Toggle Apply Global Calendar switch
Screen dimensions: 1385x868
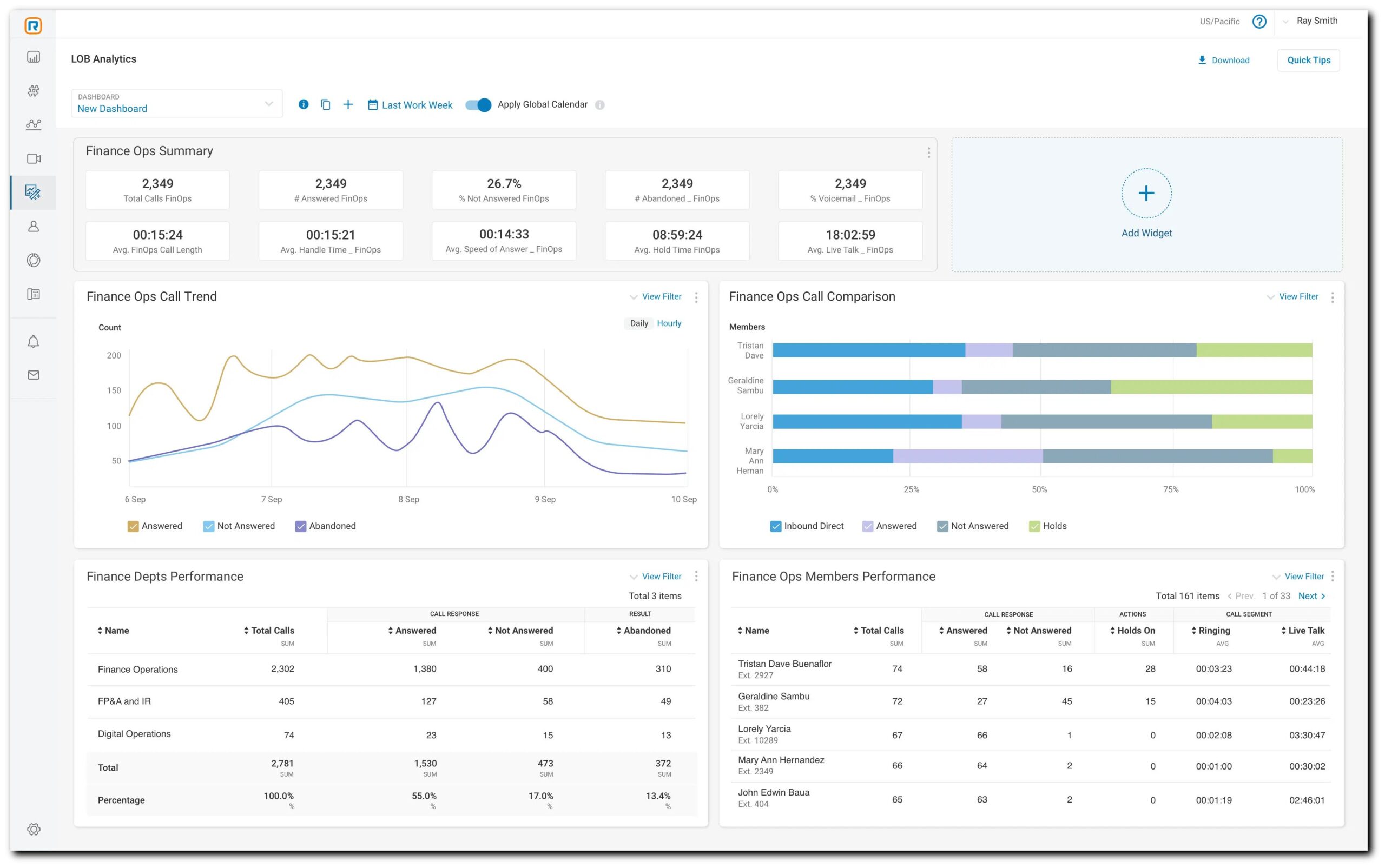(478, 105)
